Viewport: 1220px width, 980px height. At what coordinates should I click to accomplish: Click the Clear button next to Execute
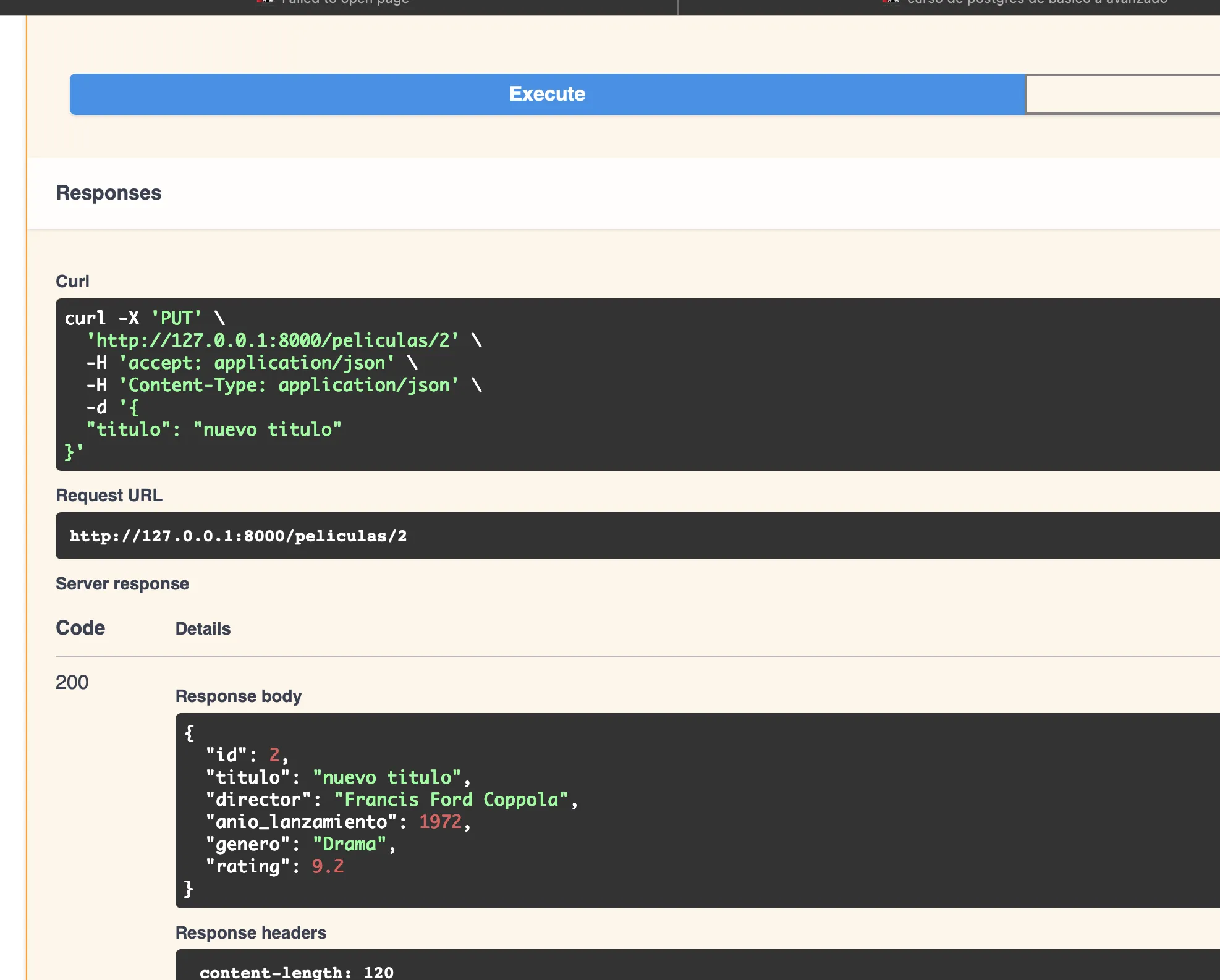click(x=1122, y=94)
